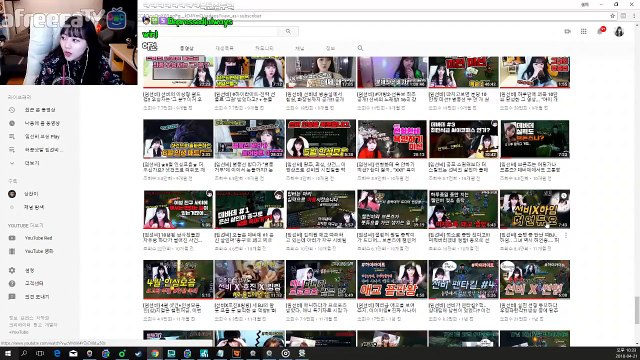The width and height of the screenshot is (640, 360).
Task: Switch to Google Chrome on taskbar
Action: pyautogui.click(x=155, y=353)
